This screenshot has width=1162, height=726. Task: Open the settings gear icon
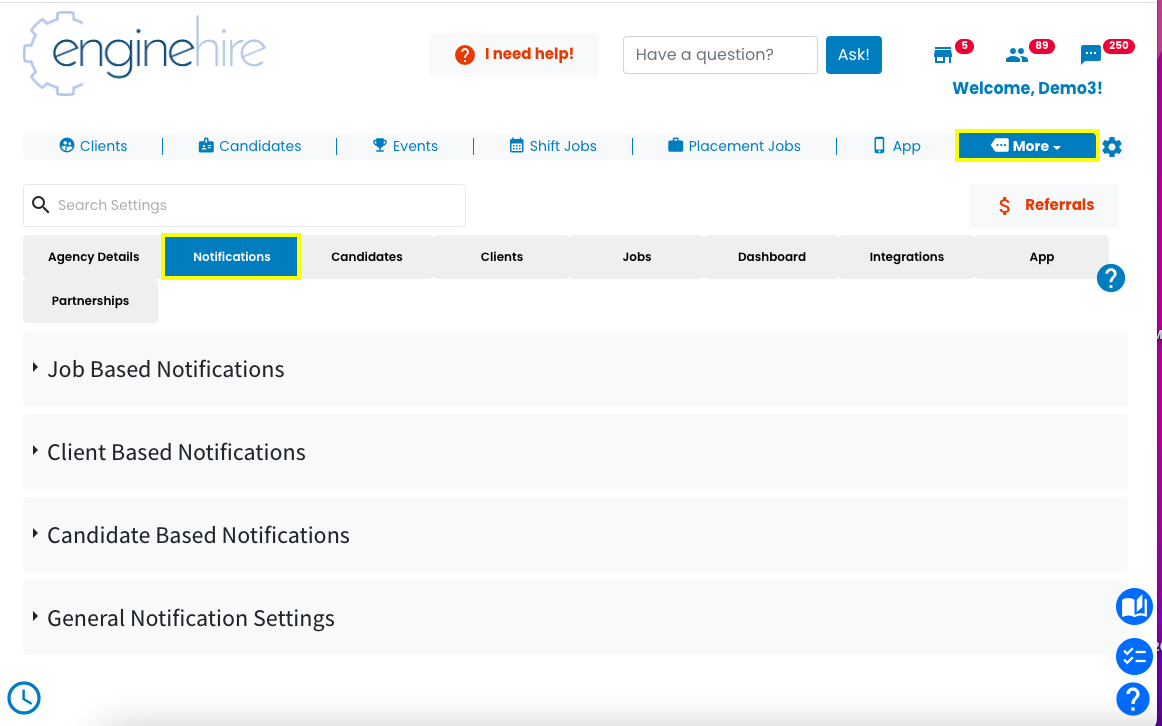1112,147
